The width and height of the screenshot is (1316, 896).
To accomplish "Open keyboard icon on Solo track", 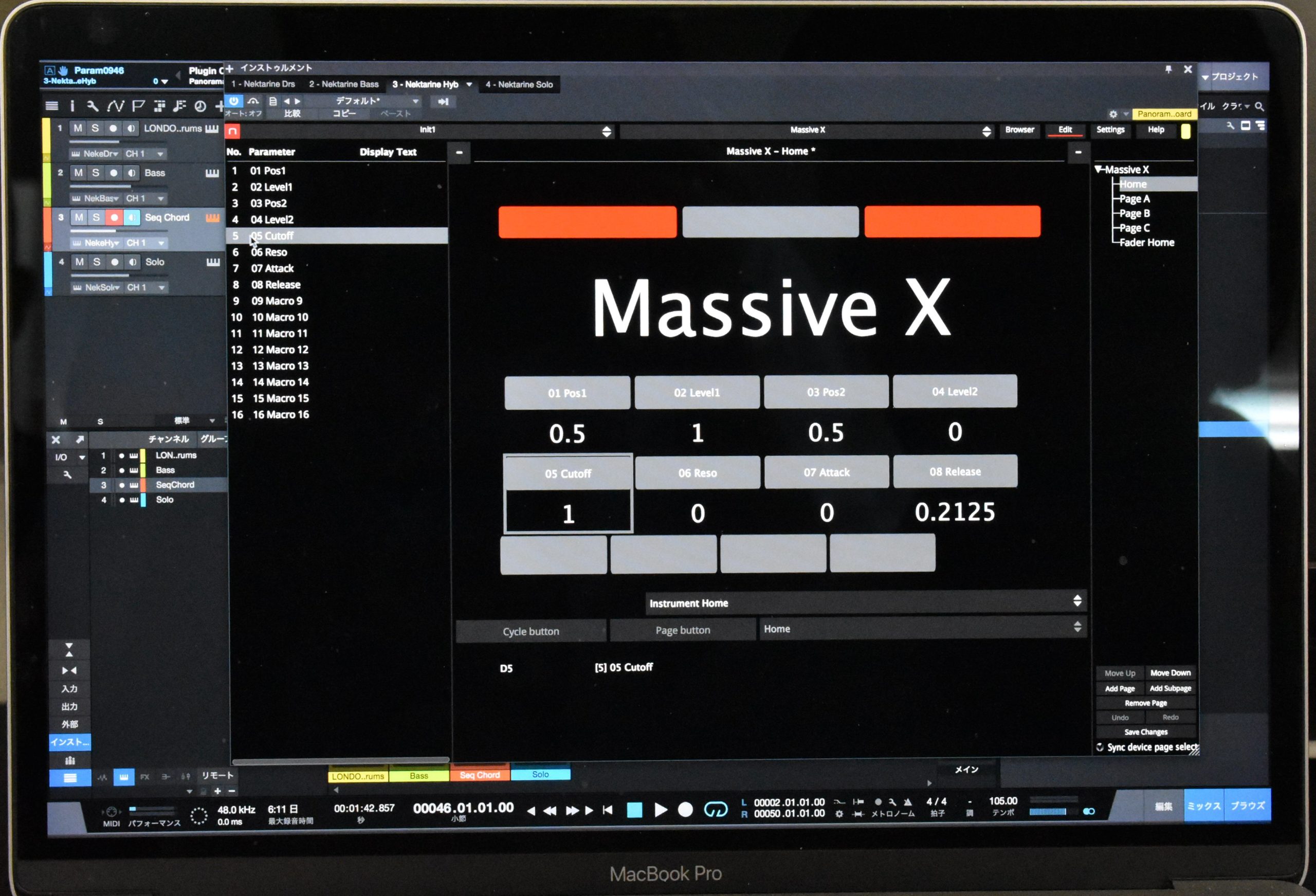I will coord(213,262).
